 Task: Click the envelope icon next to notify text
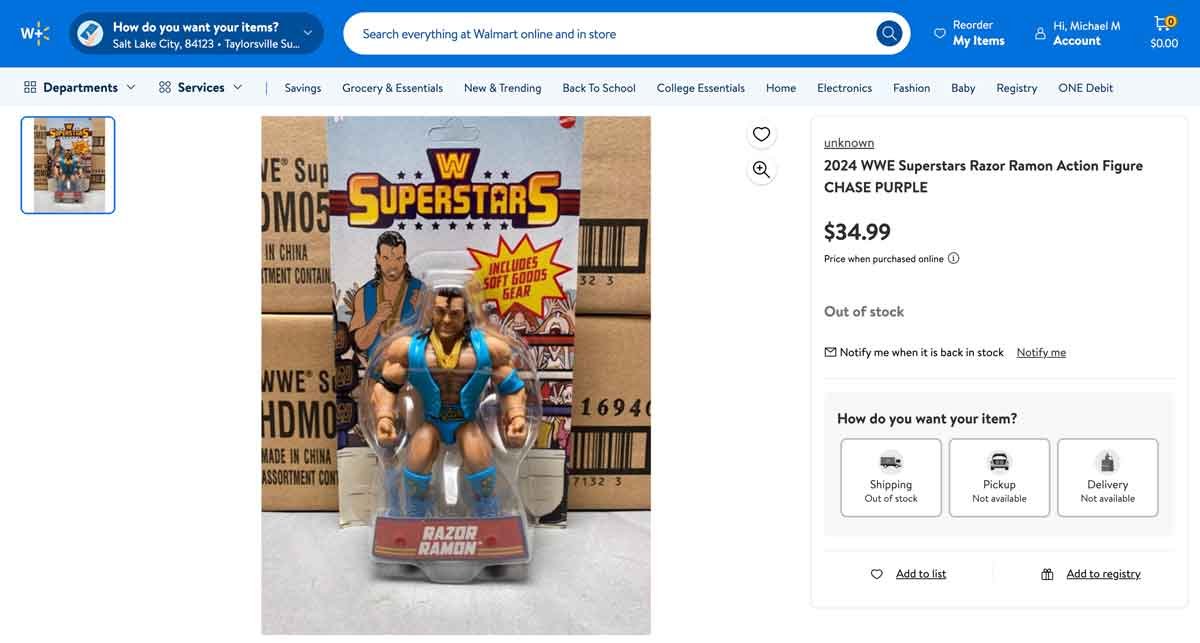click(830, 351)
